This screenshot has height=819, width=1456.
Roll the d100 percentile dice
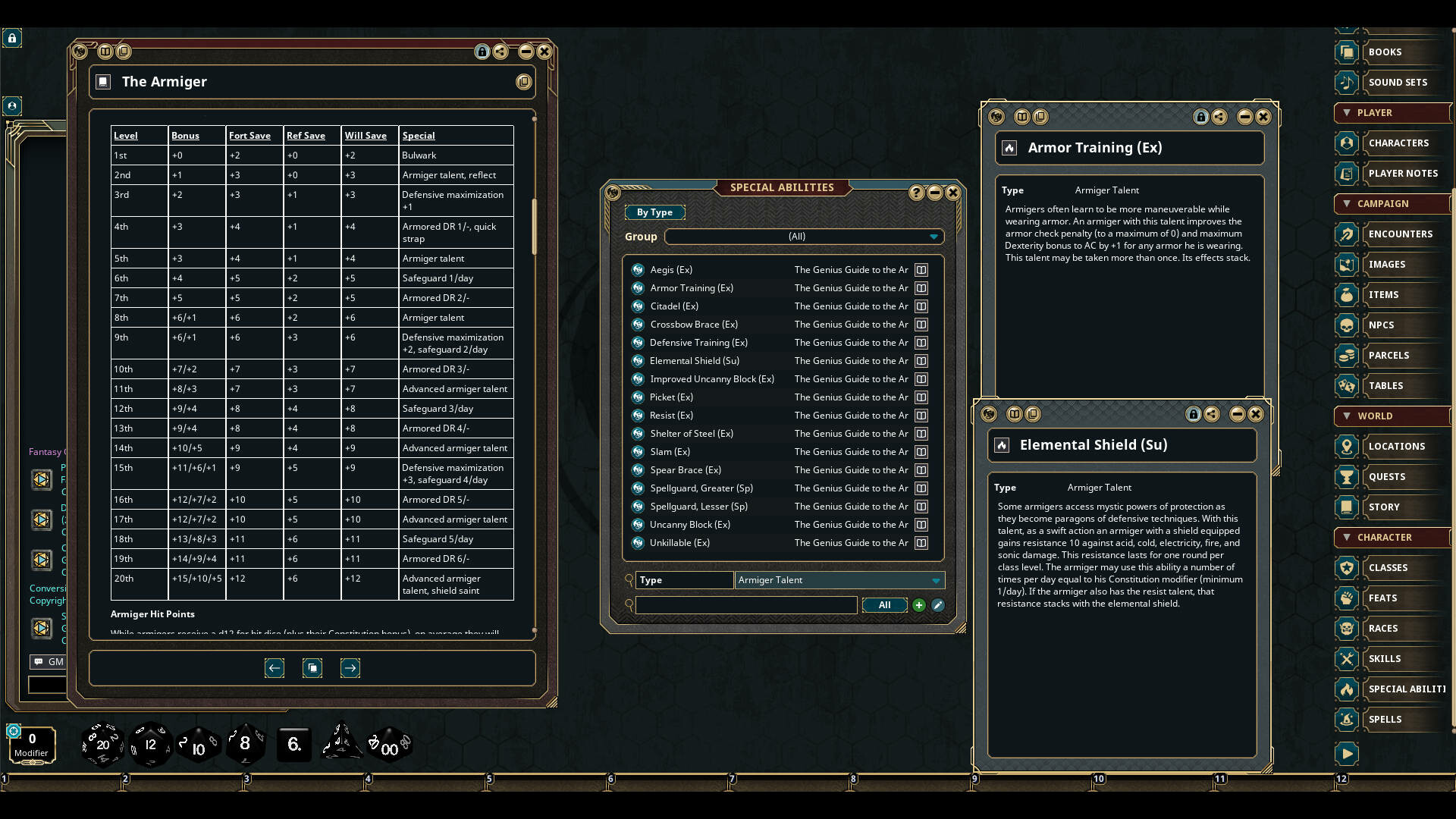(x=388, y=744)
